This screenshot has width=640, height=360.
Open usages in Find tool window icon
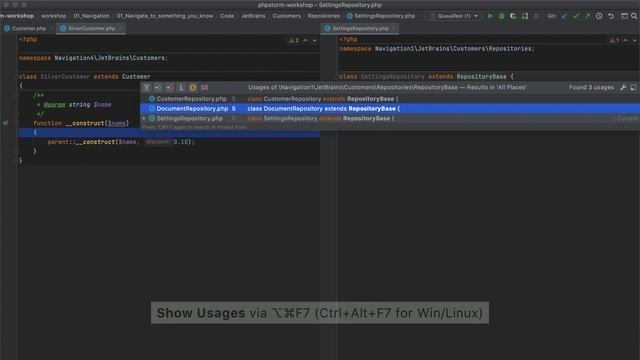pos(633,87)
